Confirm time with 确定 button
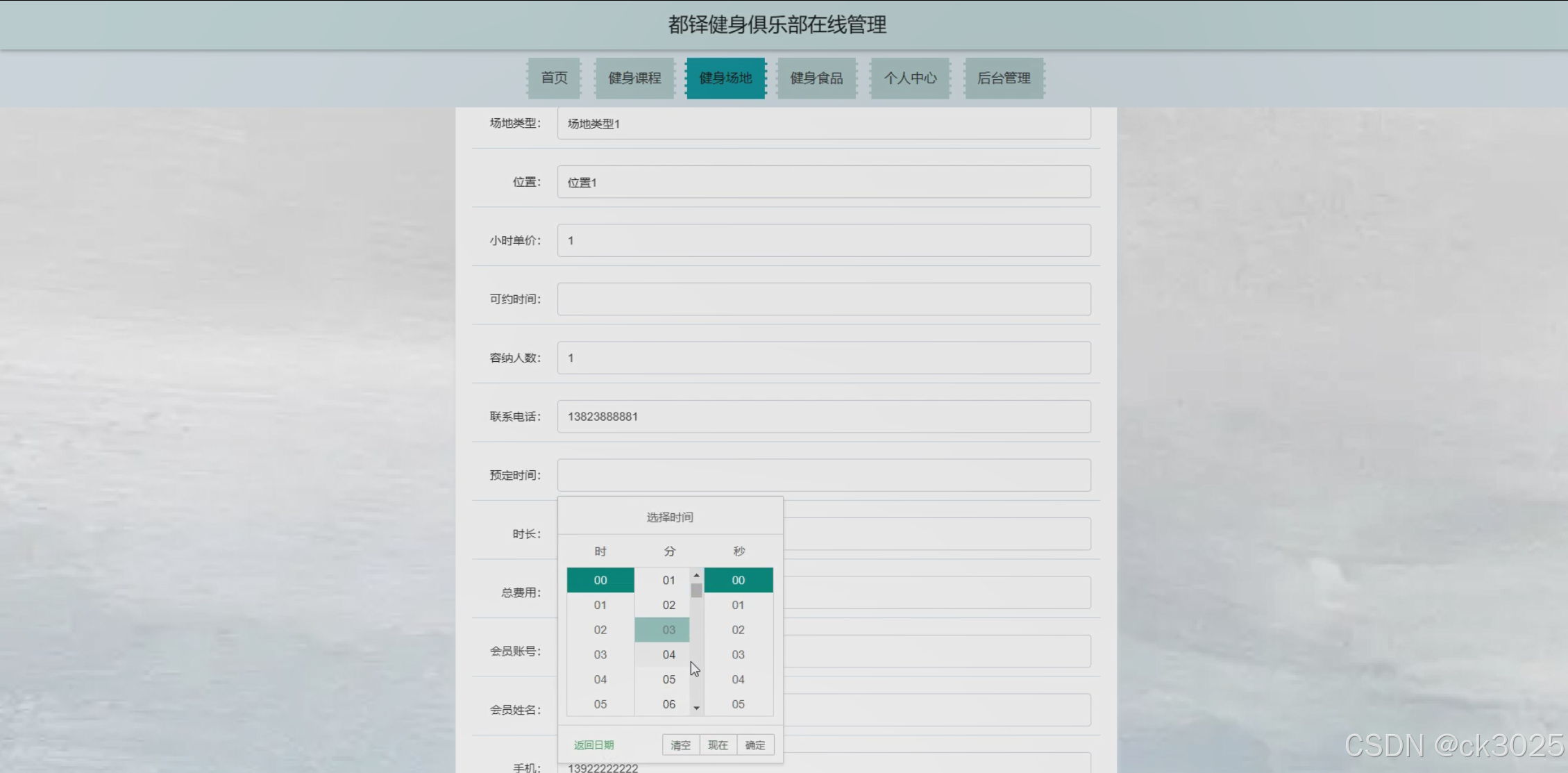Screen dimensions: 1568x773 (x=755, y=745)
